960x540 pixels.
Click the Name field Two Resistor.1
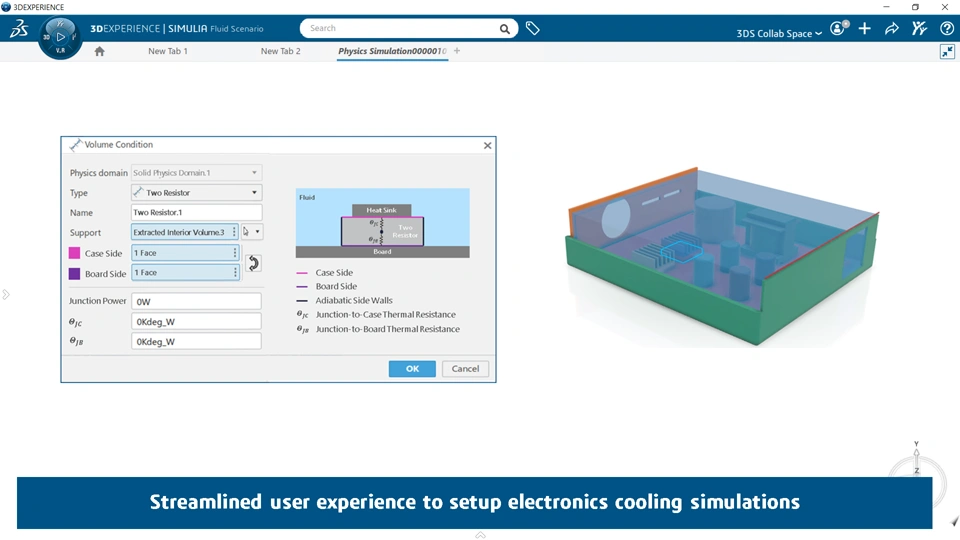click(x=197, y=212)
